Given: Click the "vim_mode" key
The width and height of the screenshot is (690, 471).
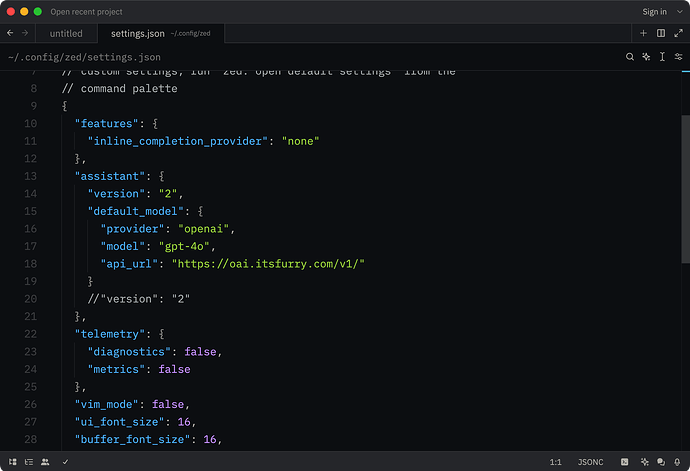Looking at the screenshot, I should click(106, 405).
